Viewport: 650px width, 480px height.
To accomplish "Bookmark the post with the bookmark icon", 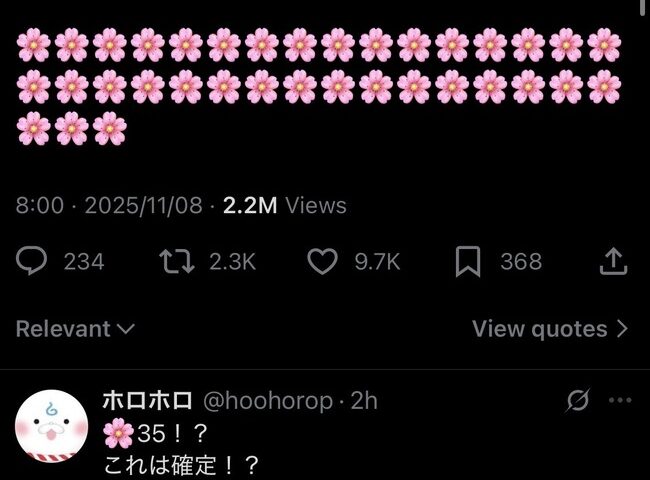I will [x=468, y=261].
